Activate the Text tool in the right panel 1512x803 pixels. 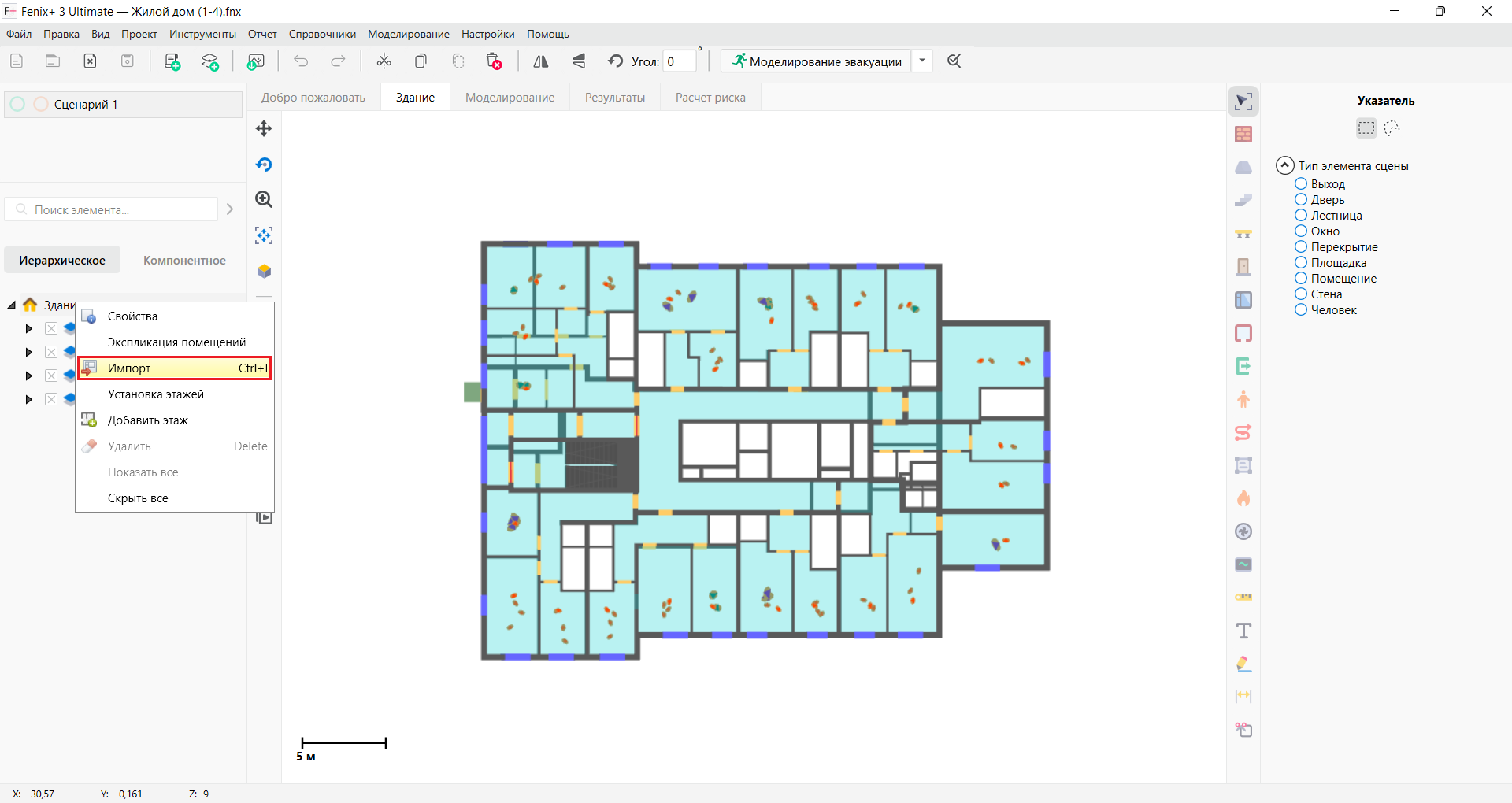(x=1244, y=630)
